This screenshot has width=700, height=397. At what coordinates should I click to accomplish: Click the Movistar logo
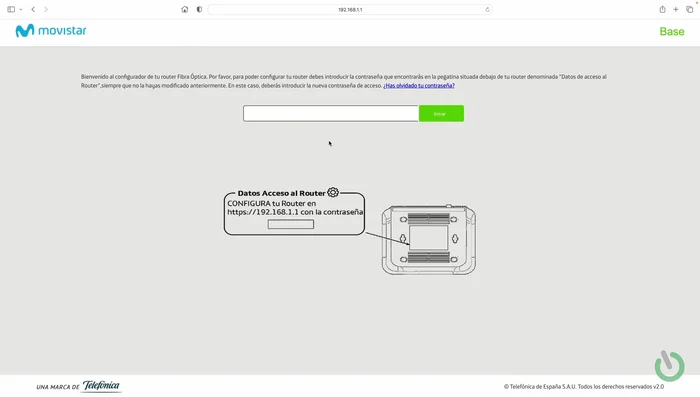[51, 30]
